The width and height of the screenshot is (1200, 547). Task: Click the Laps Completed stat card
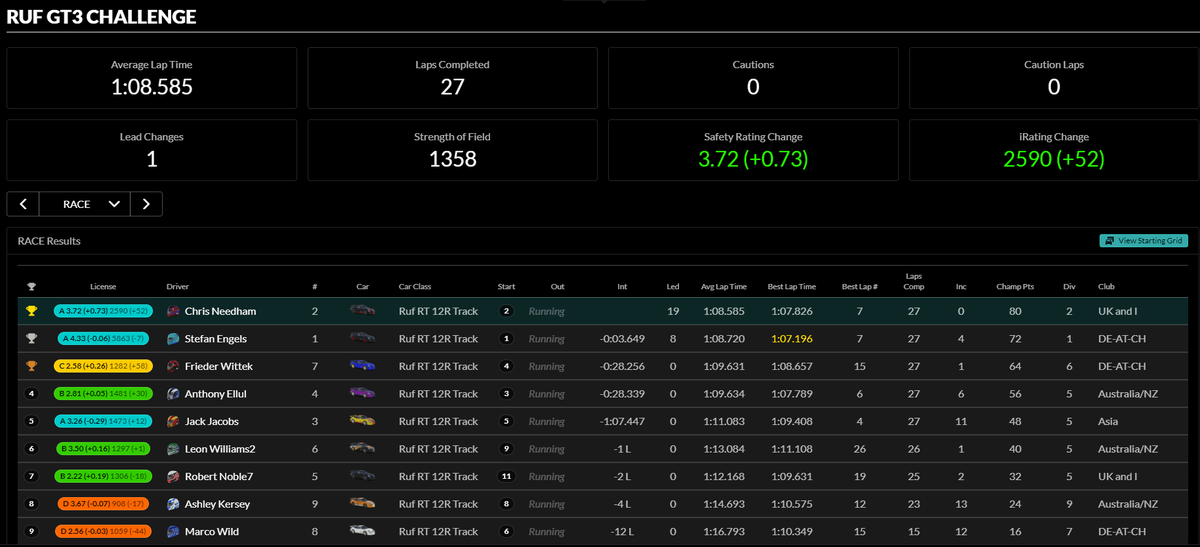click(x=452, y=78)
